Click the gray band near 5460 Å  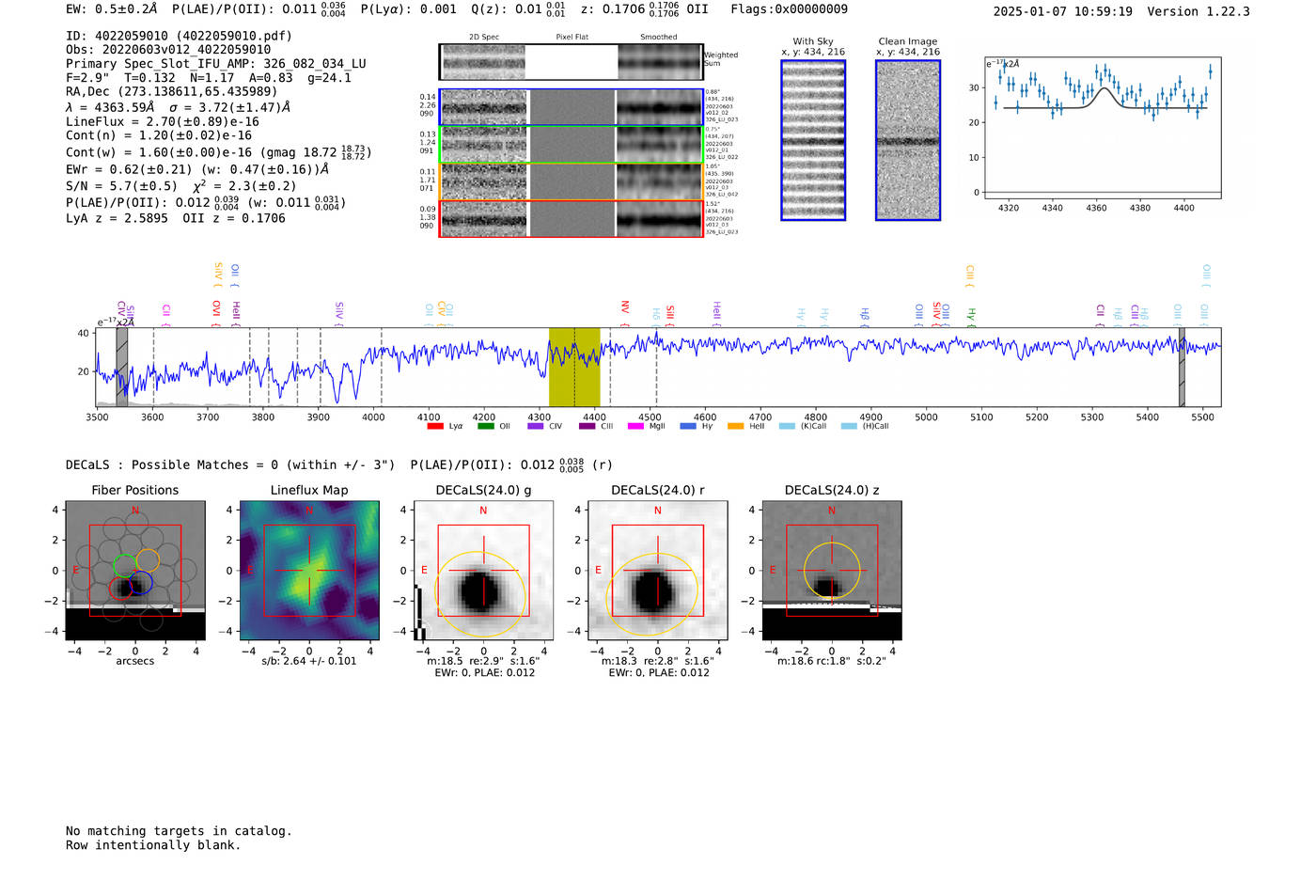pyautogui.click(x=1182, y=367)
